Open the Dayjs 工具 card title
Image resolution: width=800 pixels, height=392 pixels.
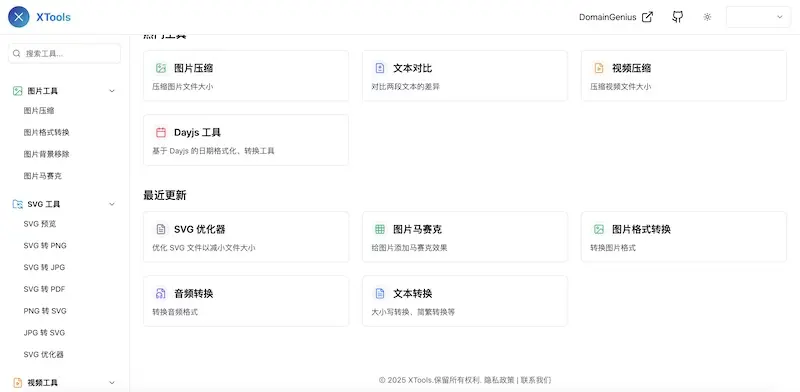tap(197, 133)
